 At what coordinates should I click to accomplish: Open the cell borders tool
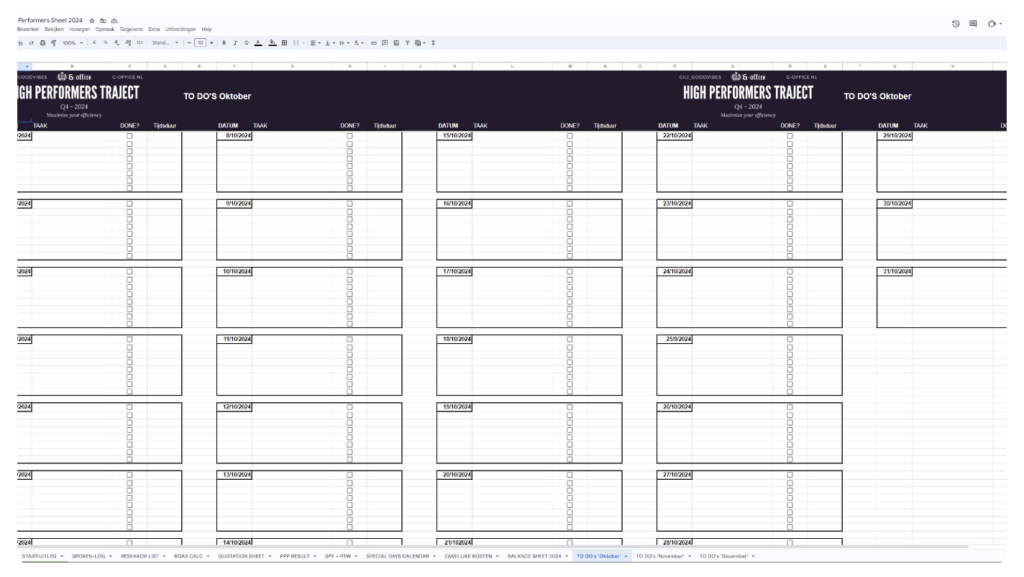pos(284,43)
